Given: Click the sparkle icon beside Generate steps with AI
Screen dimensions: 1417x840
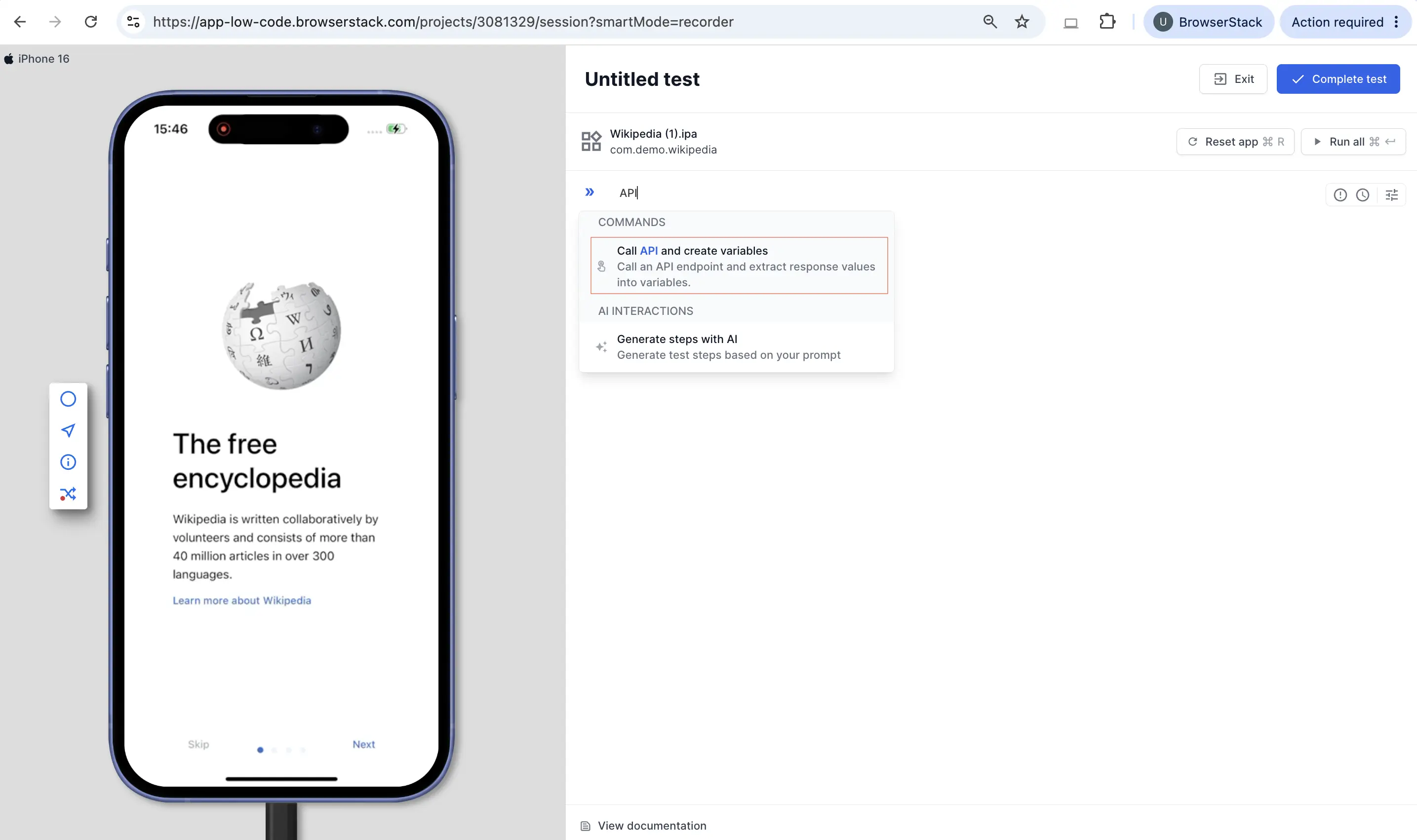Looking at the screenshot, I should pos(601,347).
